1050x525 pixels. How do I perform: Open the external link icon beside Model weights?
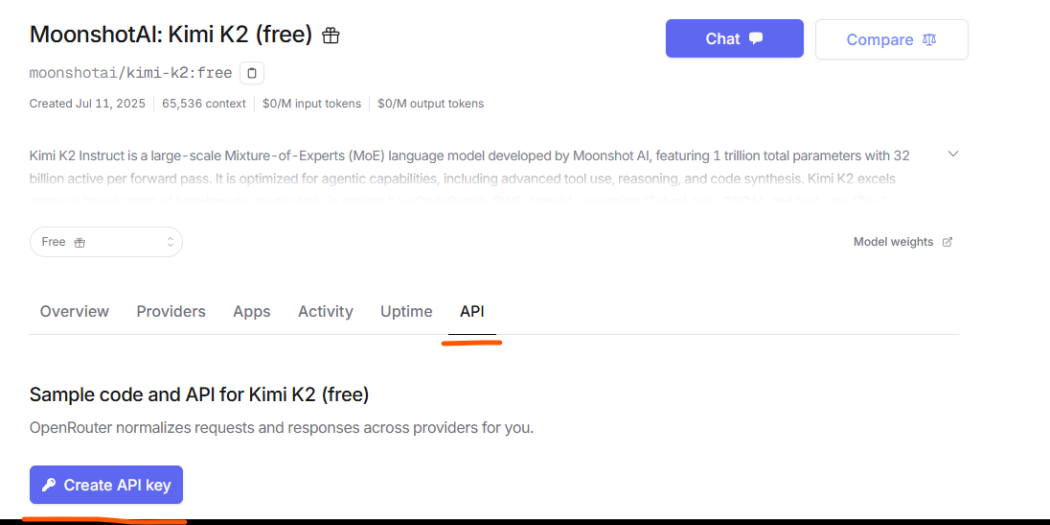947,242
